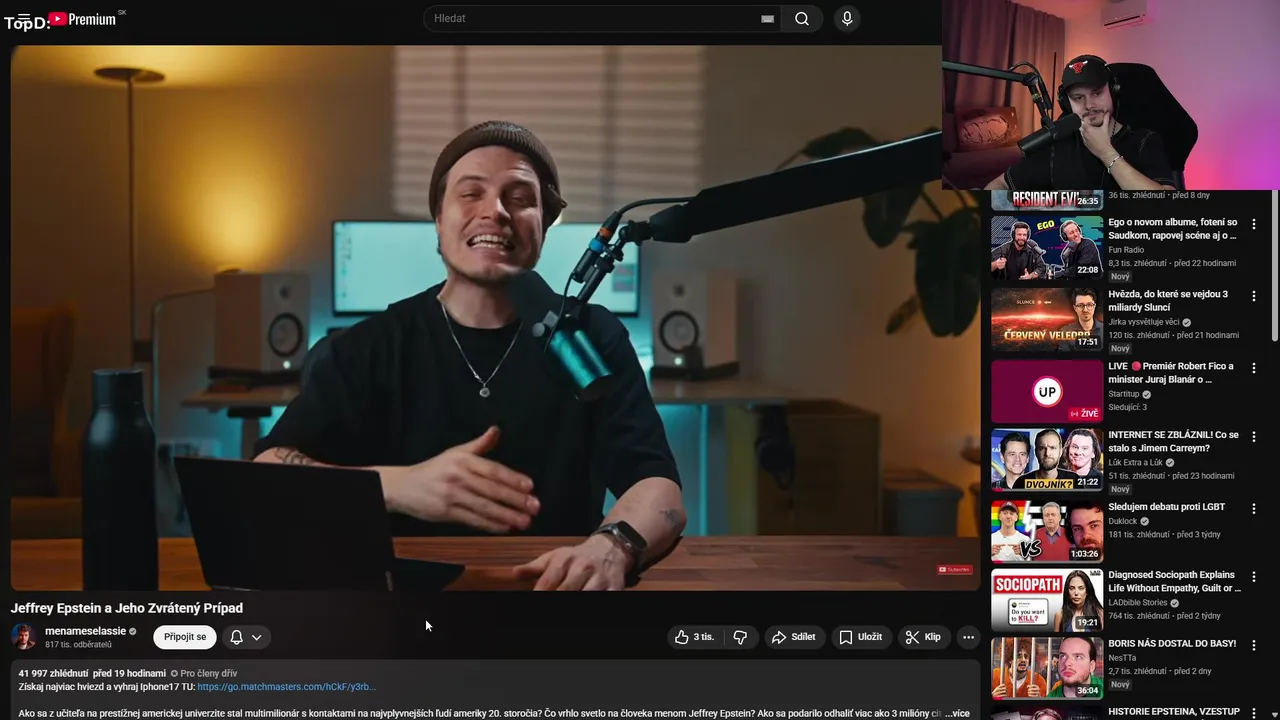1280x720 pixels.
Task: Open title 'Ego o novom albume, fotení so Saudkom'
Action: tap(1173, 229)
